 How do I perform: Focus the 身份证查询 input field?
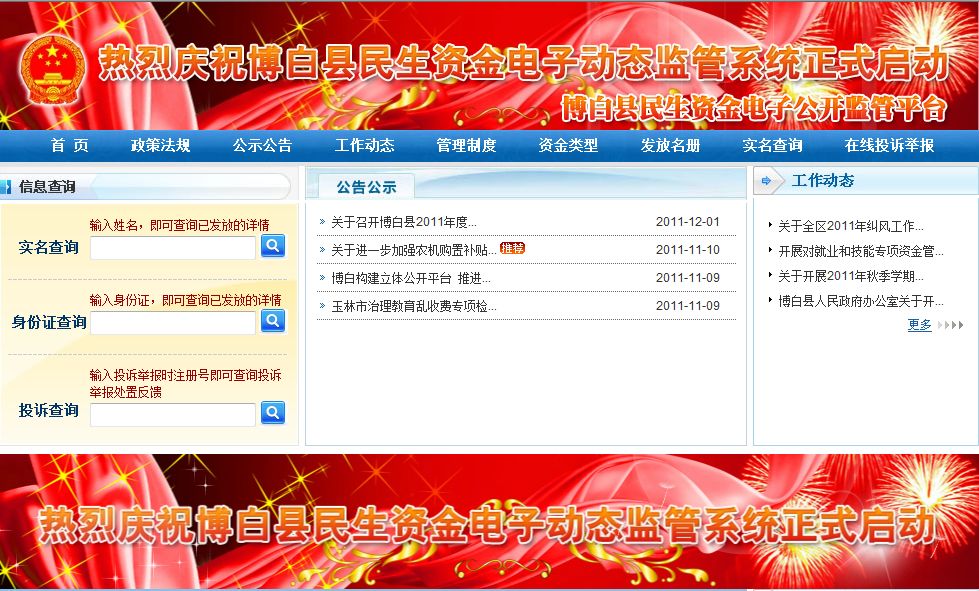pos(173,323)
